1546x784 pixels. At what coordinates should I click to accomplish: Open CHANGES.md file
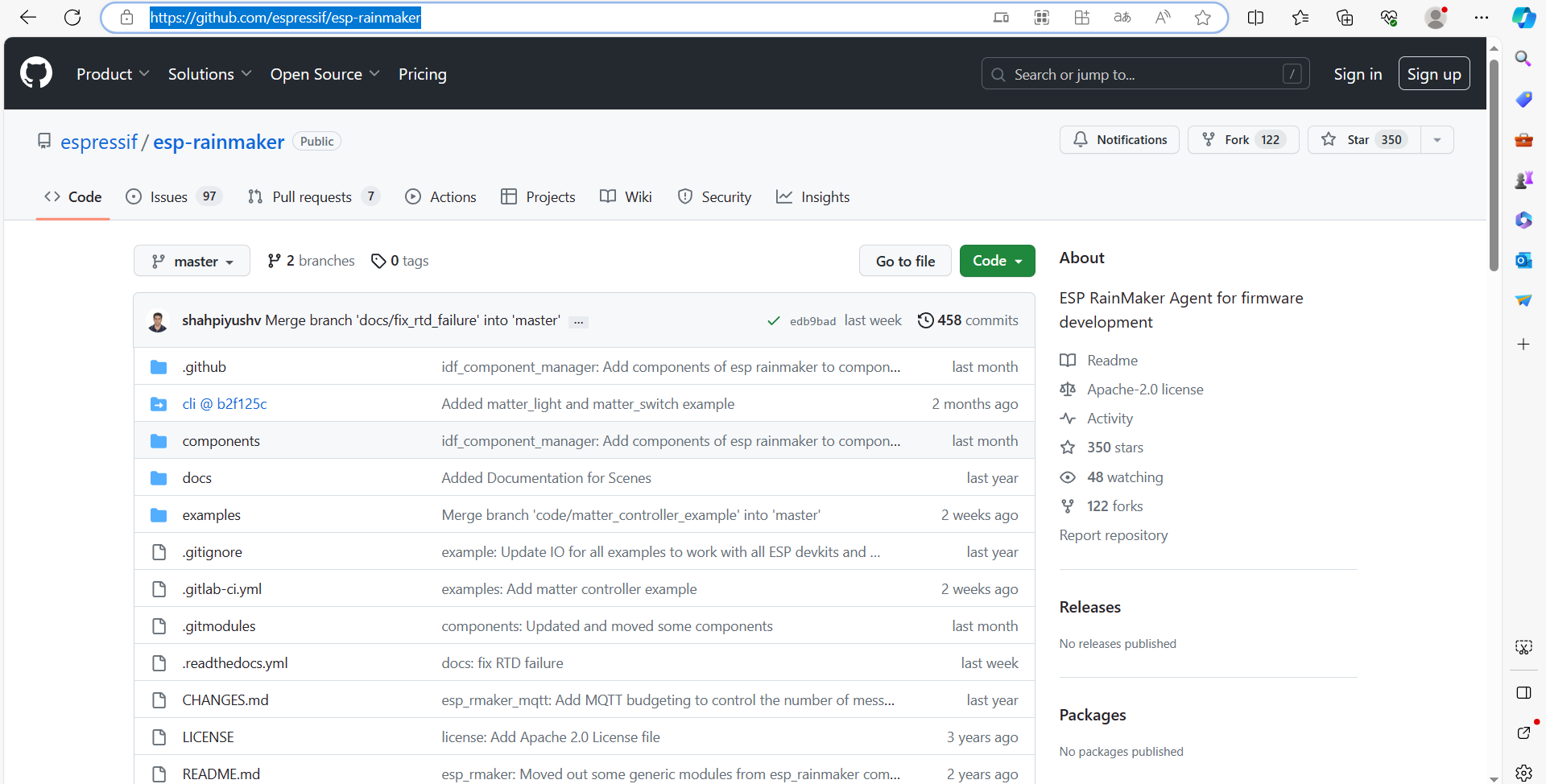point(225,700)
